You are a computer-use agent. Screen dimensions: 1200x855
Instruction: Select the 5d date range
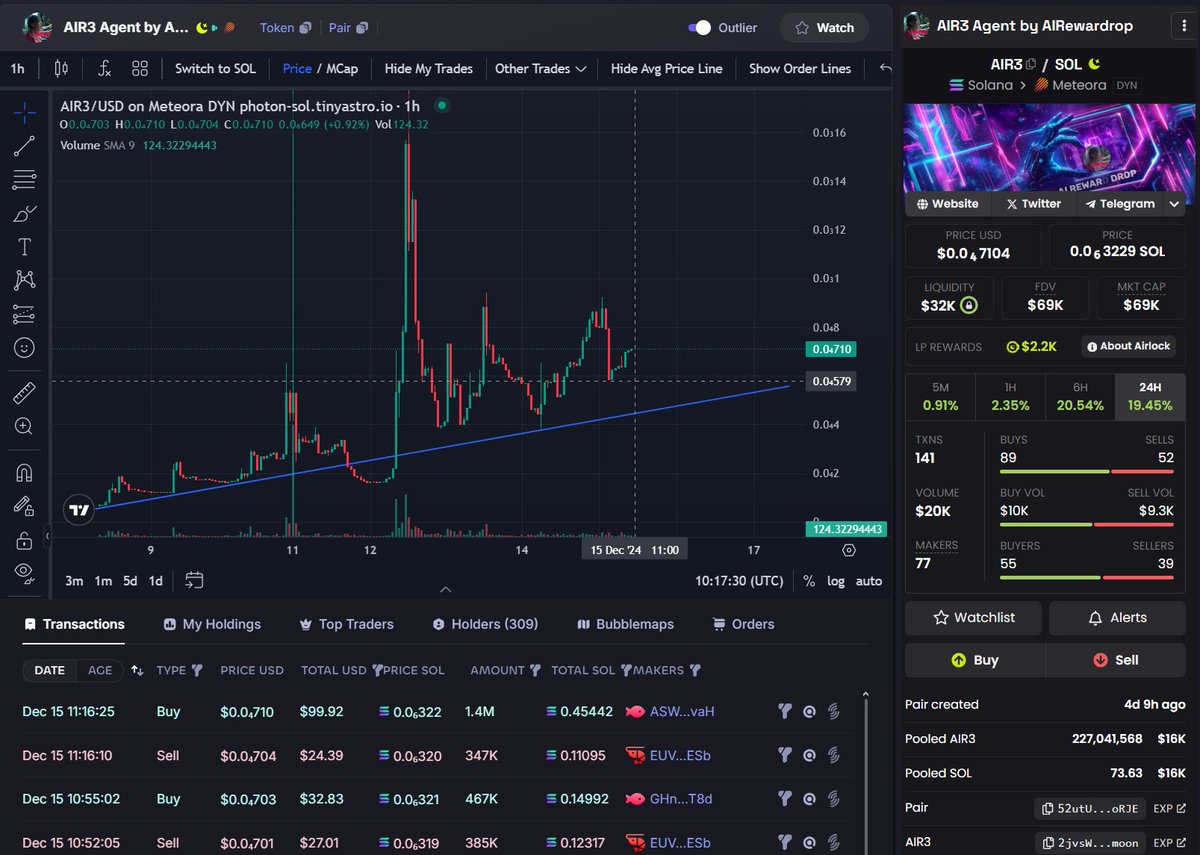(x=130, y=580)
